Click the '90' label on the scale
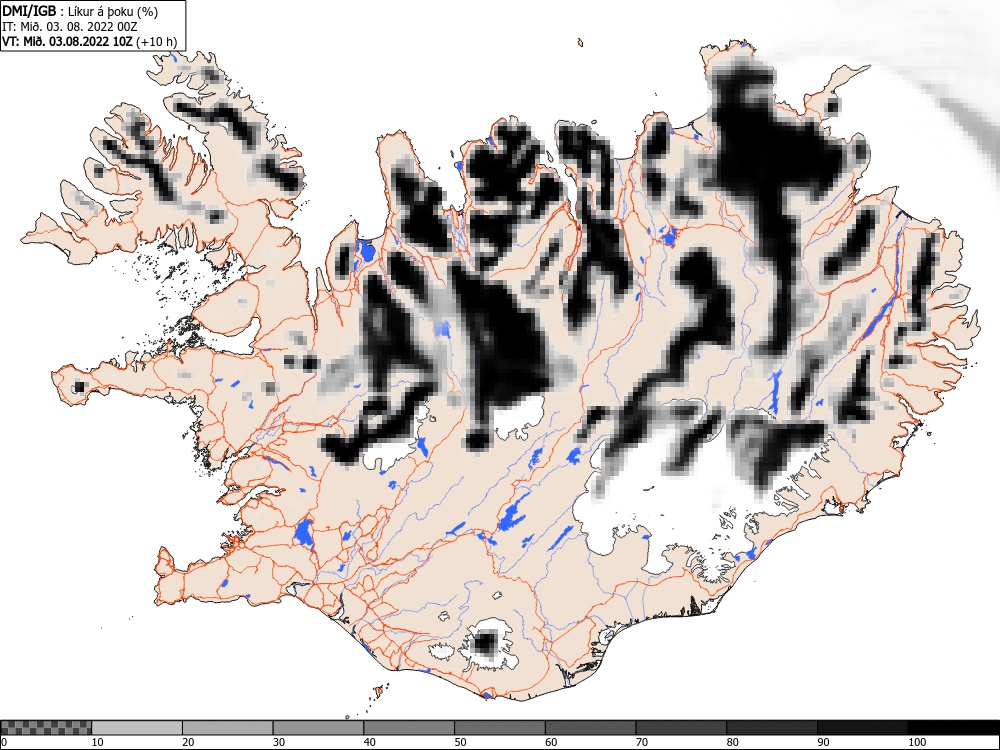1000x750 pixels. pyautogui.click(x=823, y=742)
